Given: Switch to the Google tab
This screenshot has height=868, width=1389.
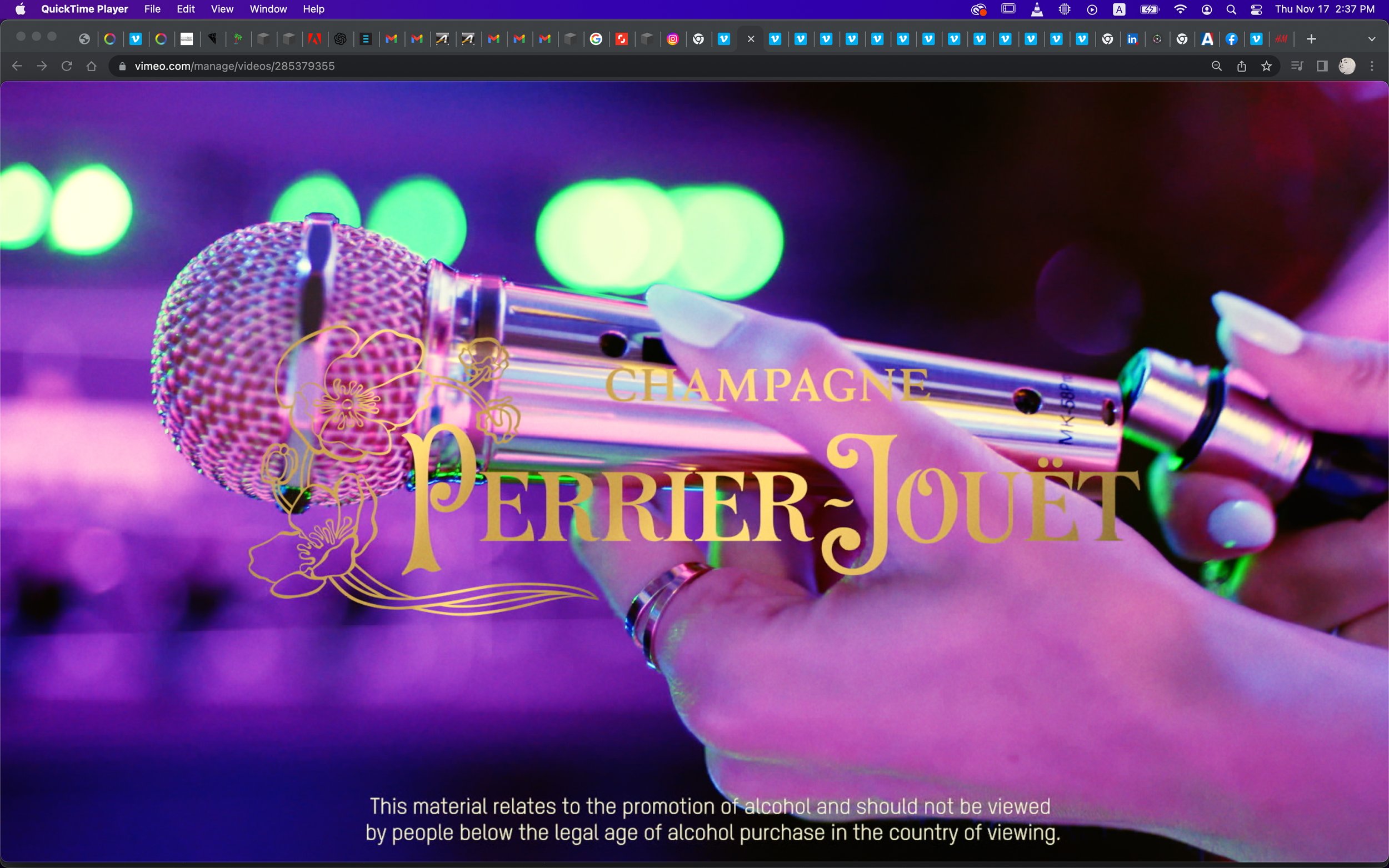Looking at the screenshot, I should (596, 39).
